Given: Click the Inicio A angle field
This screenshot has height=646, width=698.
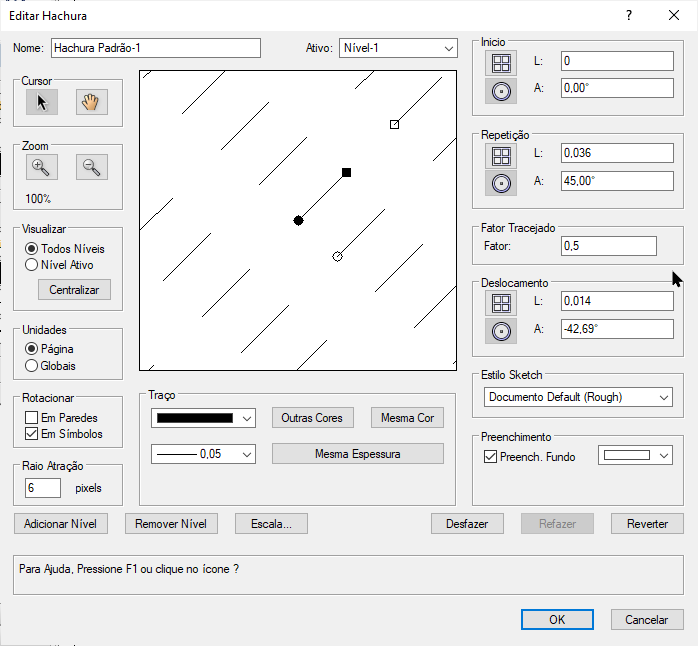Looking at the screenshot, I should [x=617, y=88].
